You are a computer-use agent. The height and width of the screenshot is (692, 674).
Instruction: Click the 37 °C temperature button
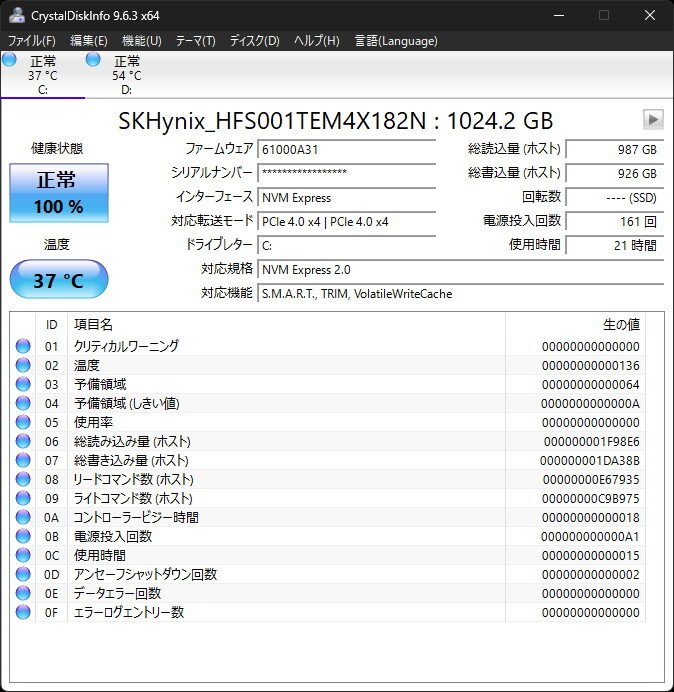pos(59,279)
